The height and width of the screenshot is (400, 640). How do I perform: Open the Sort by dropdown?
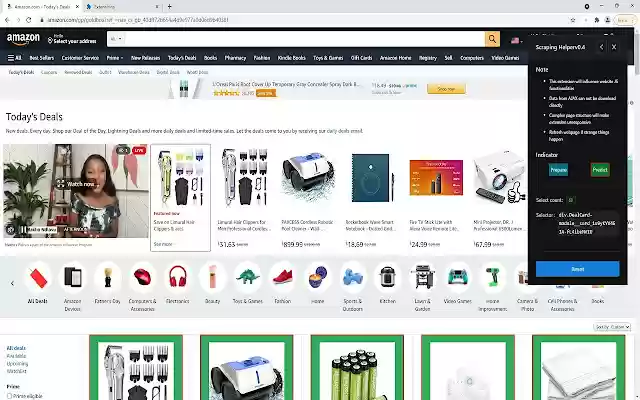[x=612, y=327]
